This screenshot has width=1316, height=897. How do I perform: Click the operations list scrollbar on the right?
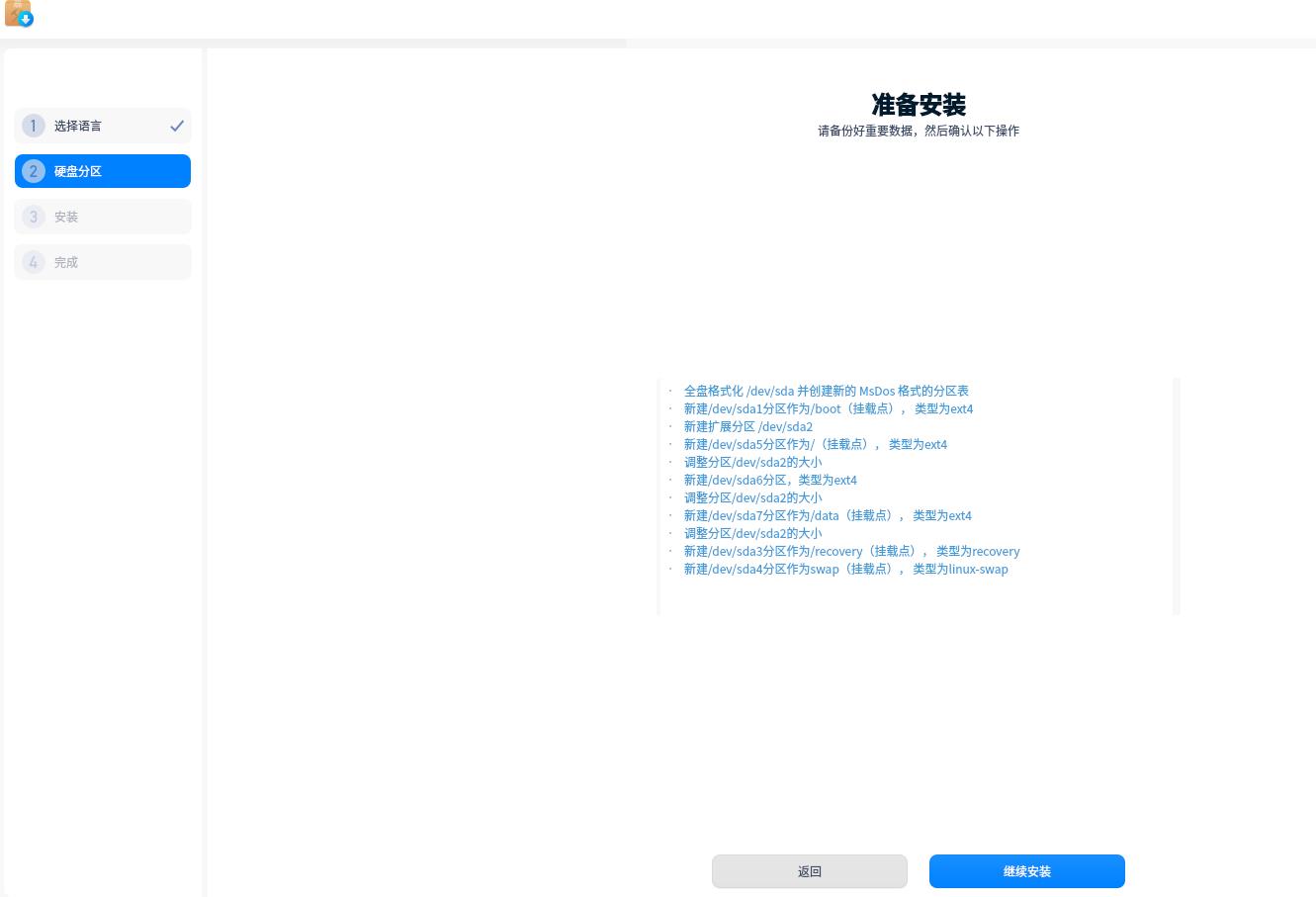click(1176, 495)
